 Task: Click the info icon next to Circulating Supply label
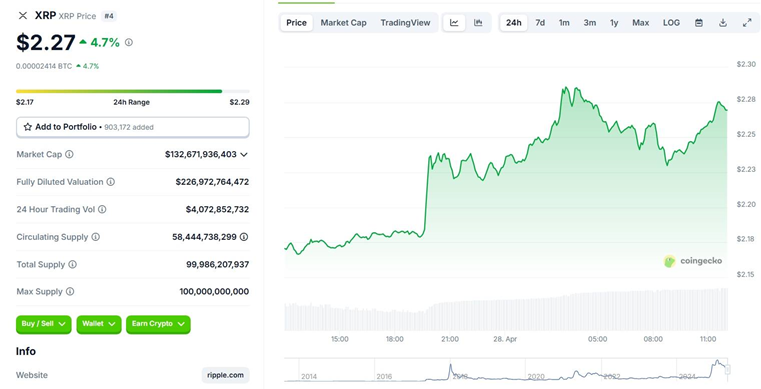(x=96, y=237)
